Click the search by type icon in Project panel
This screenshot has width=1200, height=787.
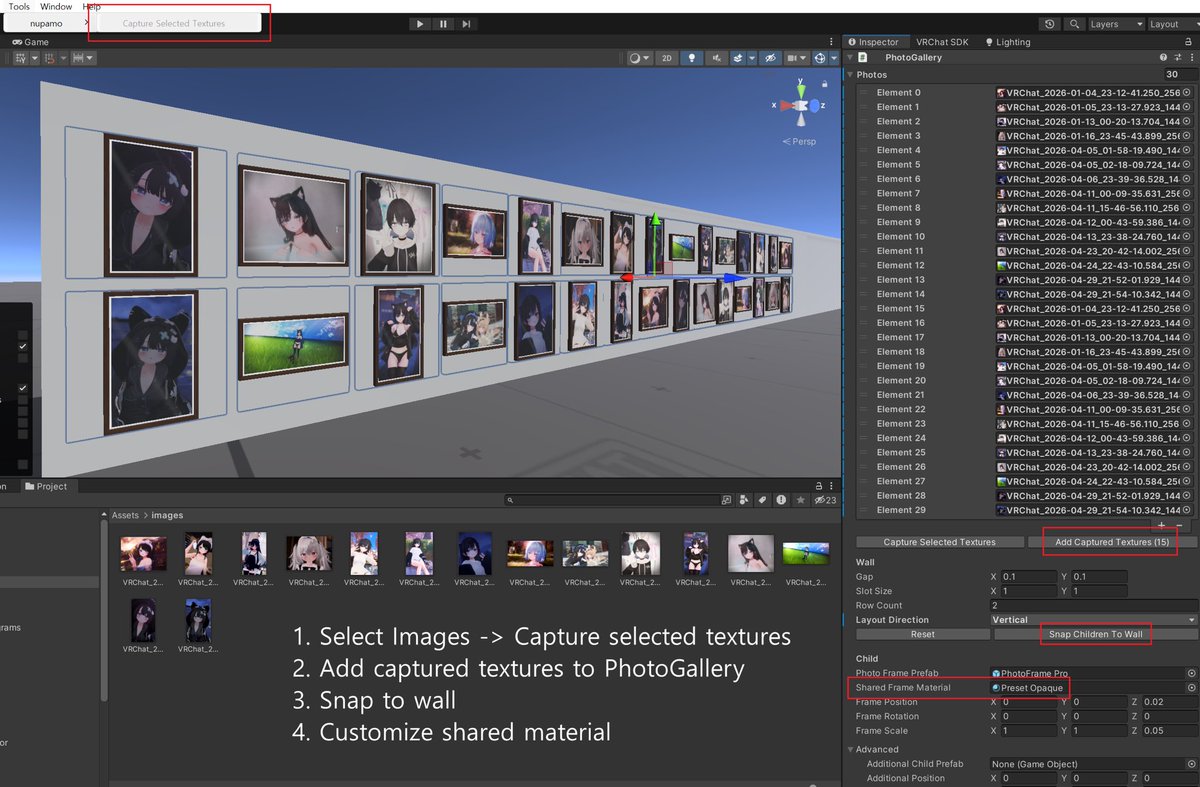coord(743,499)
